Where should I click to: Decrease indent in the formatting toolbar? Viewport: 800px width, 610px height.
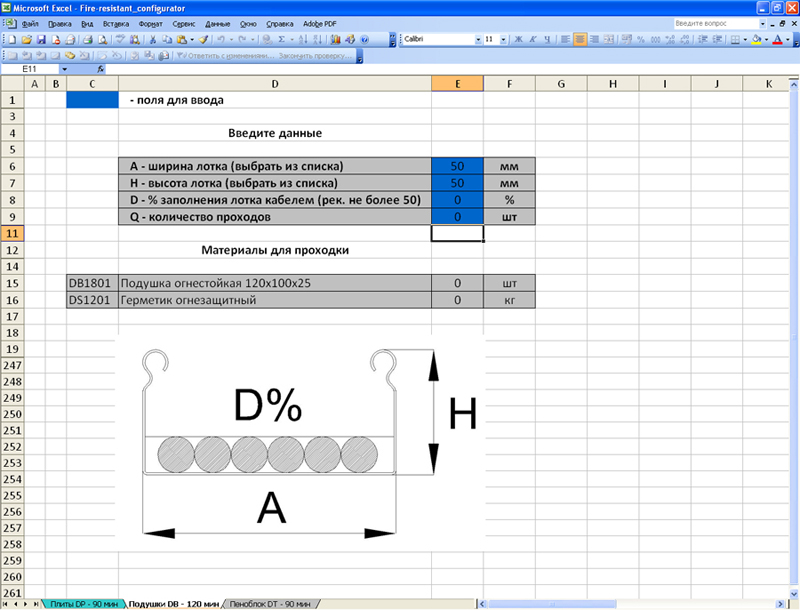(x=703, y=39)
